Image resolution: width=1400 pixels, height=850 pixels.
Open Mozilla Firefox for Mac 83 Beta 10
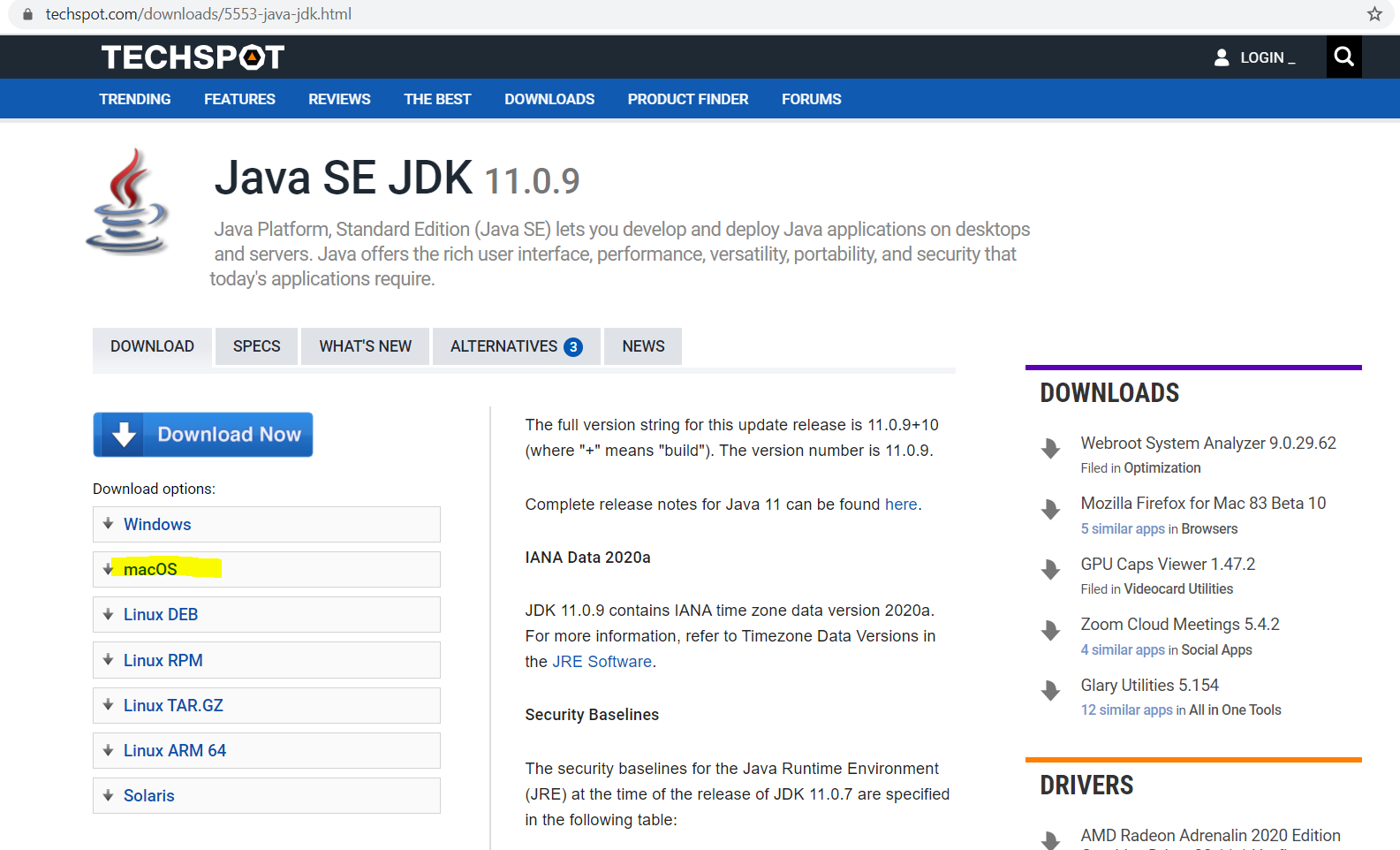pos(1203,503)
